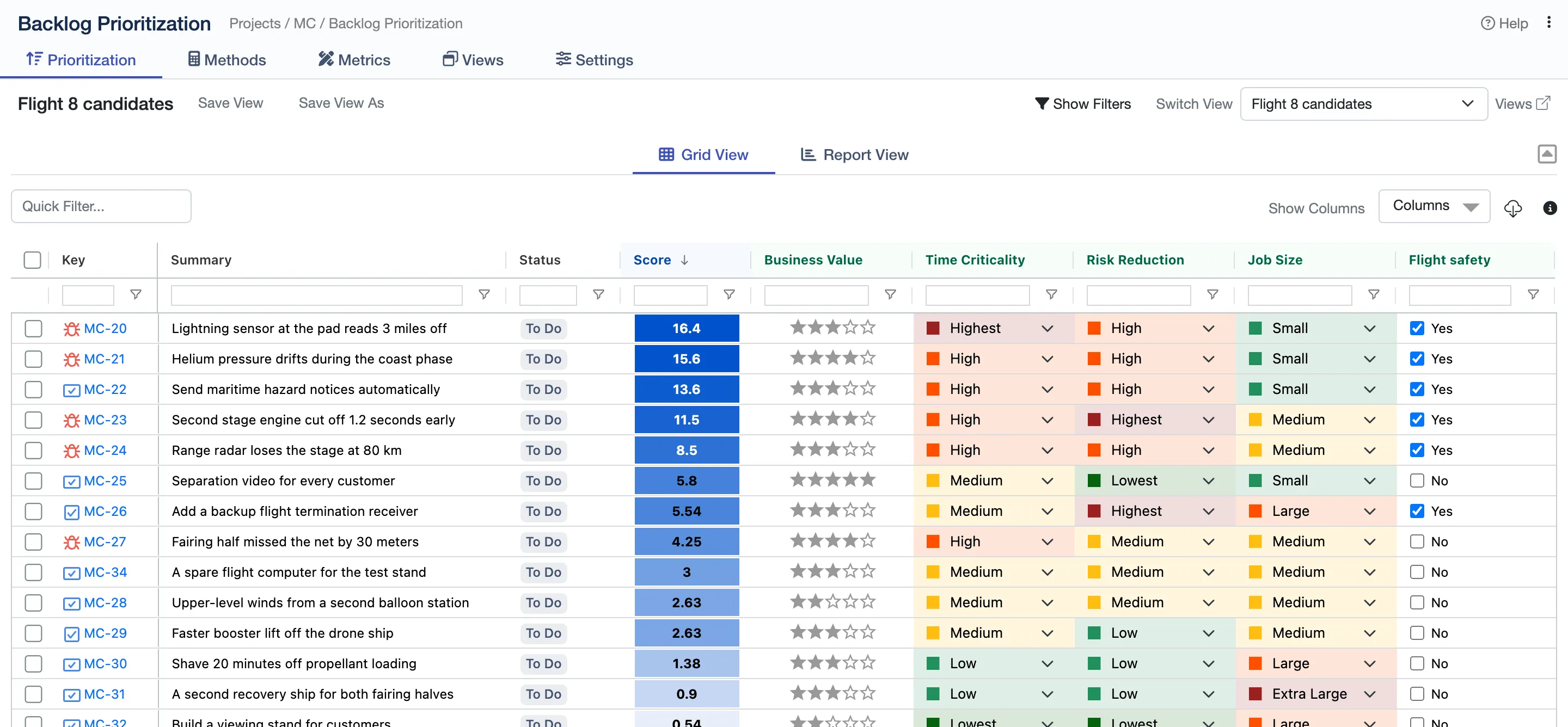Uncheck Flight safety for MC-26

tap(1417, 511)
